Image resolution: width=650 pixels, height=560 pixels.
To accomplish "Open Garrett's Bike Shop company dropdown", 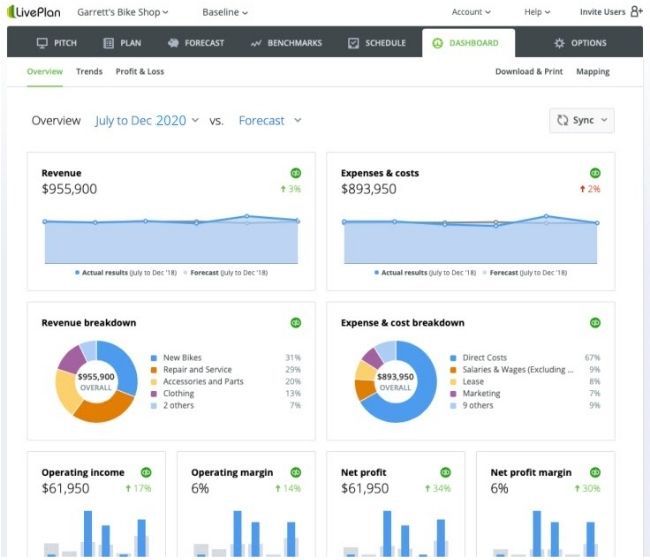I will pyautogui.click(x=123, y=12).
